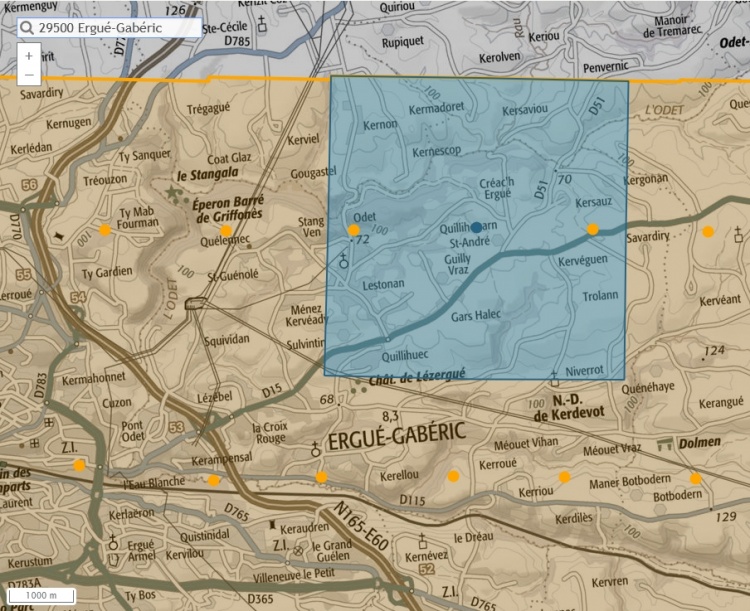This screenshot has height=611, width=750.
Task: Pick the orange marker near Ty Mab Fourman
Action: pos(105,230)
